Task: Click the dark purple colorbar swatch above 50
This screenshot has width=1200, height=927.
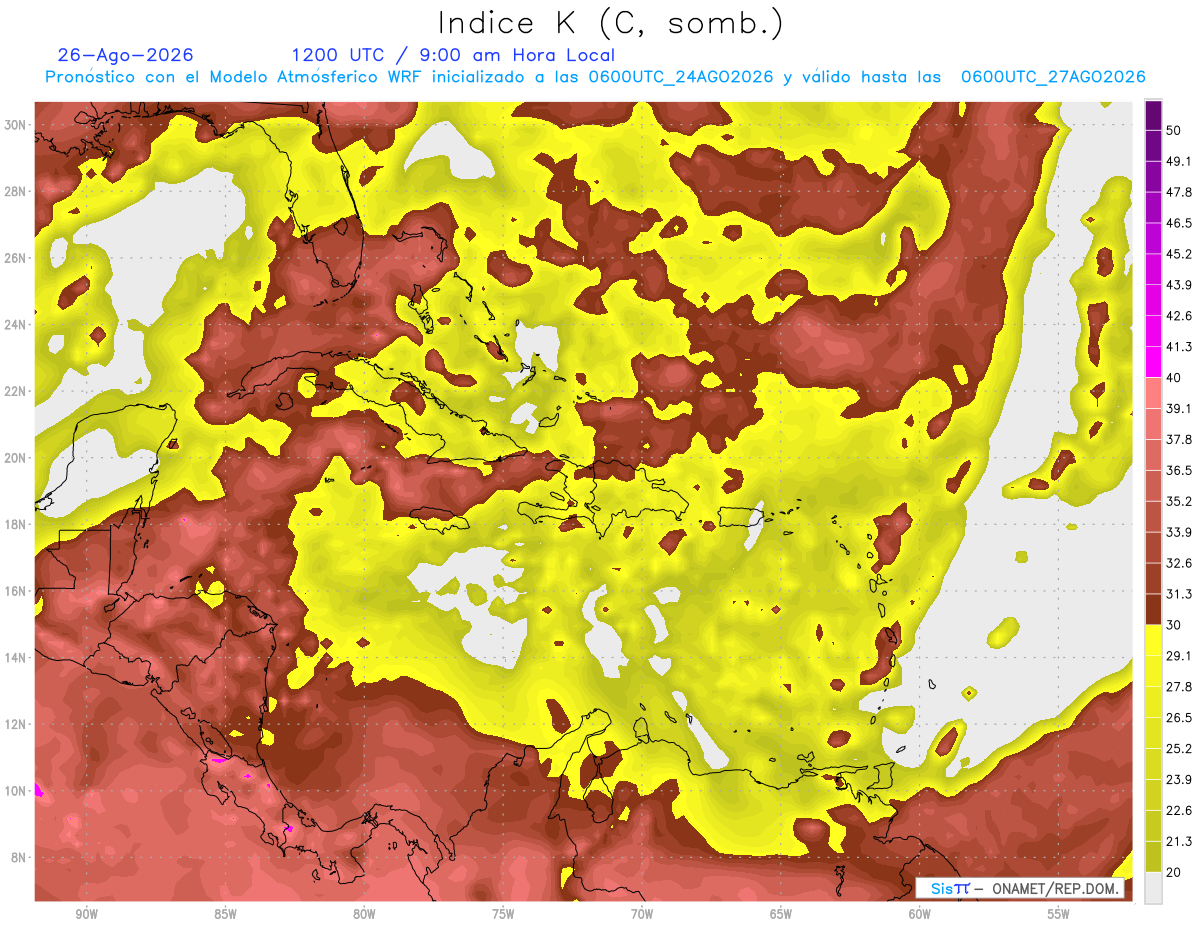Action: [1153, 115]
